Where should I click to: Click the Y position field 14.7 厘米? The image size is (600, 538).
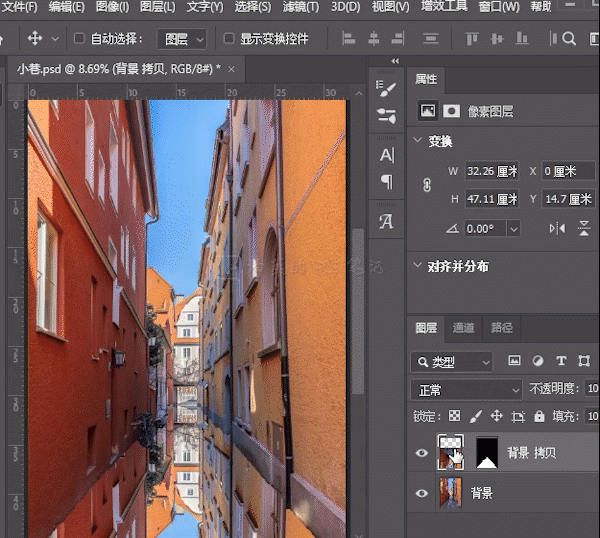(x=569, y=199)
